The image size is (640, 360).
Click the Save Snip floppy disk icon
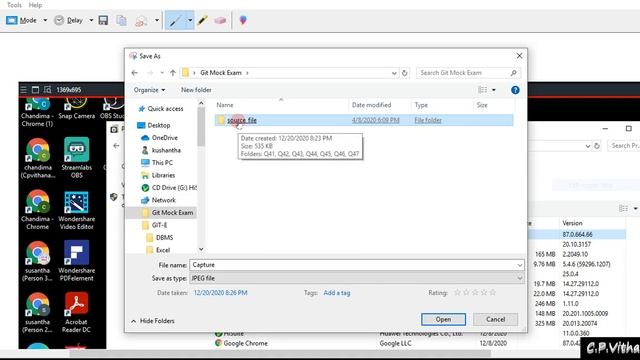point(103,20)
